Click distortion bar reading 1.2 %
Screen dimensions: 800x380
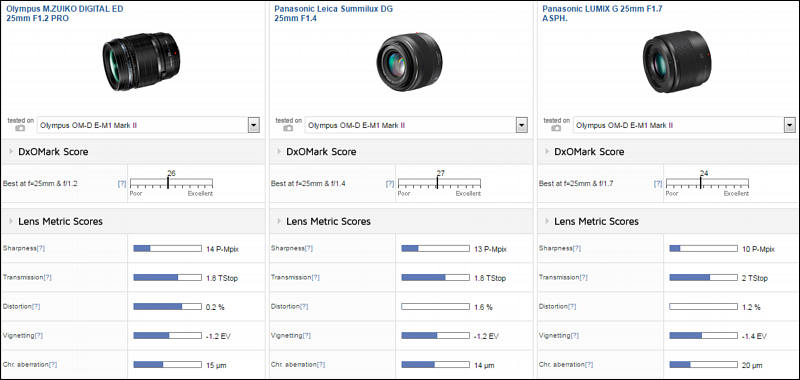click(704, 307)
